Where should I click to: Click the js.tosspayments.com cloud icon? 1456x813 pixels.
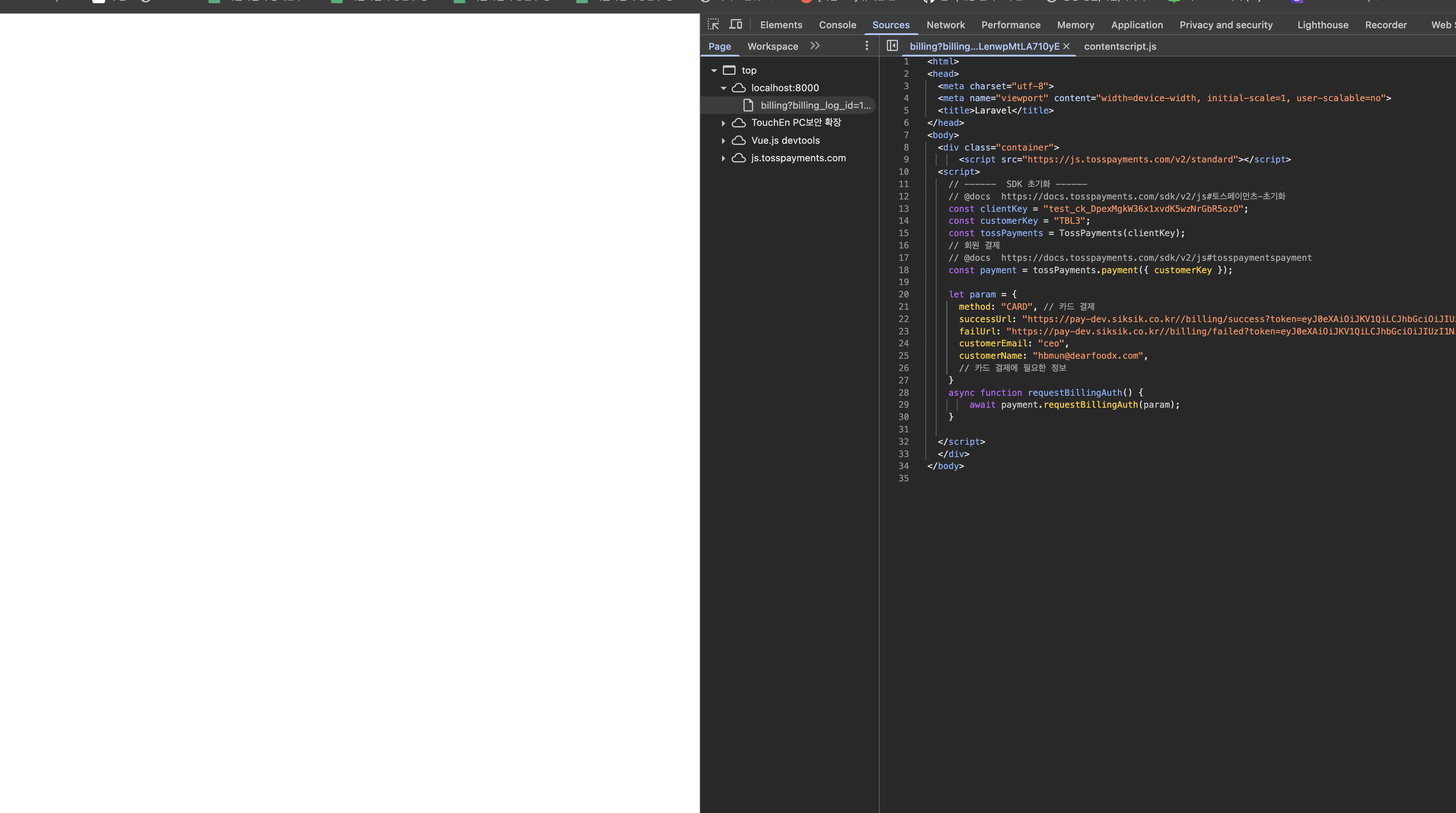[x=739, y=158]
